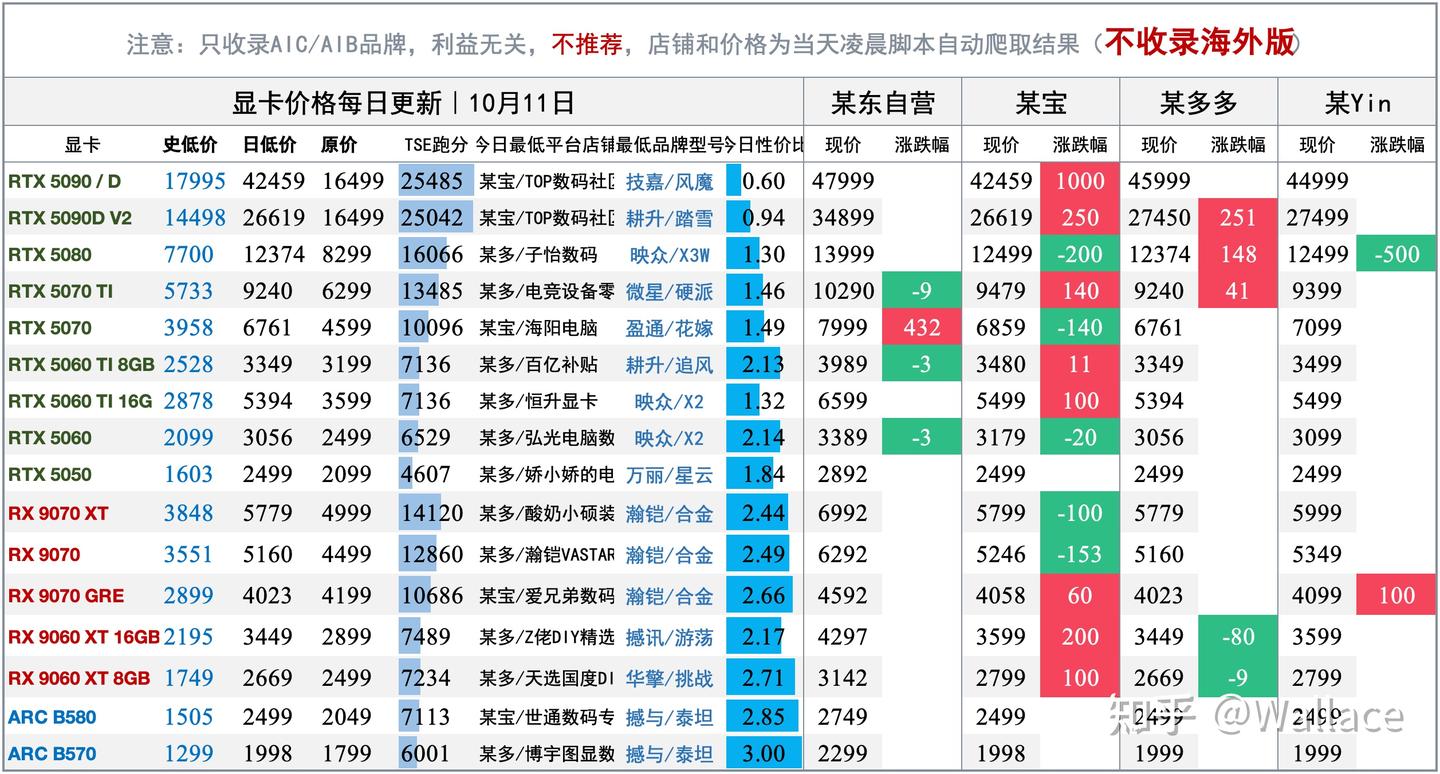Select the RTX 5090D V2 row label

coord(70,218)
